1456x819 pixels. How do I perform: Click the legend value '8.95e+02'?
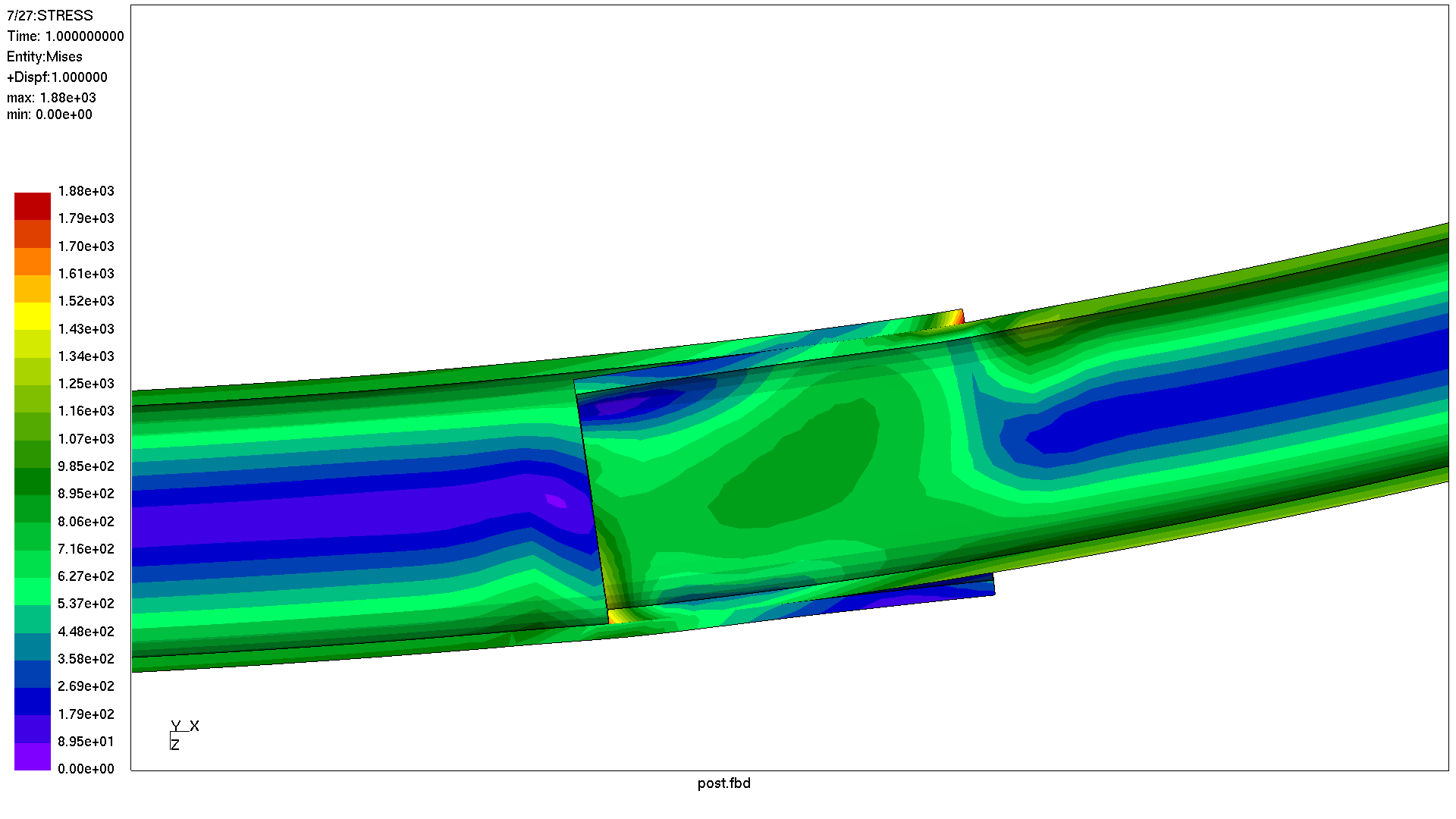pyautogui.click(x=86, y=494)
